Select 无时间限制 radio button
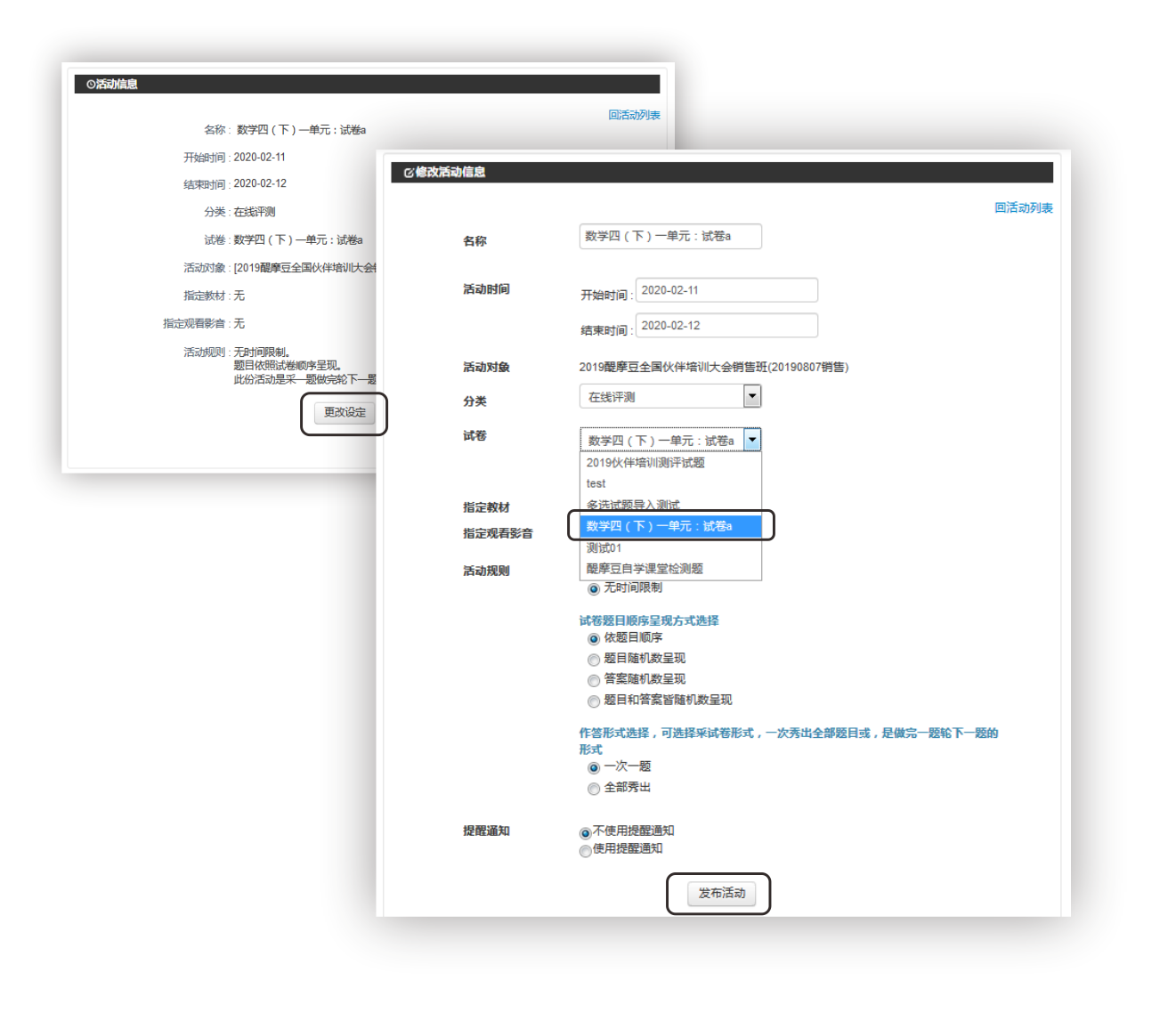This screenshot has height=1021, width=1176. [x=594, y=589]
